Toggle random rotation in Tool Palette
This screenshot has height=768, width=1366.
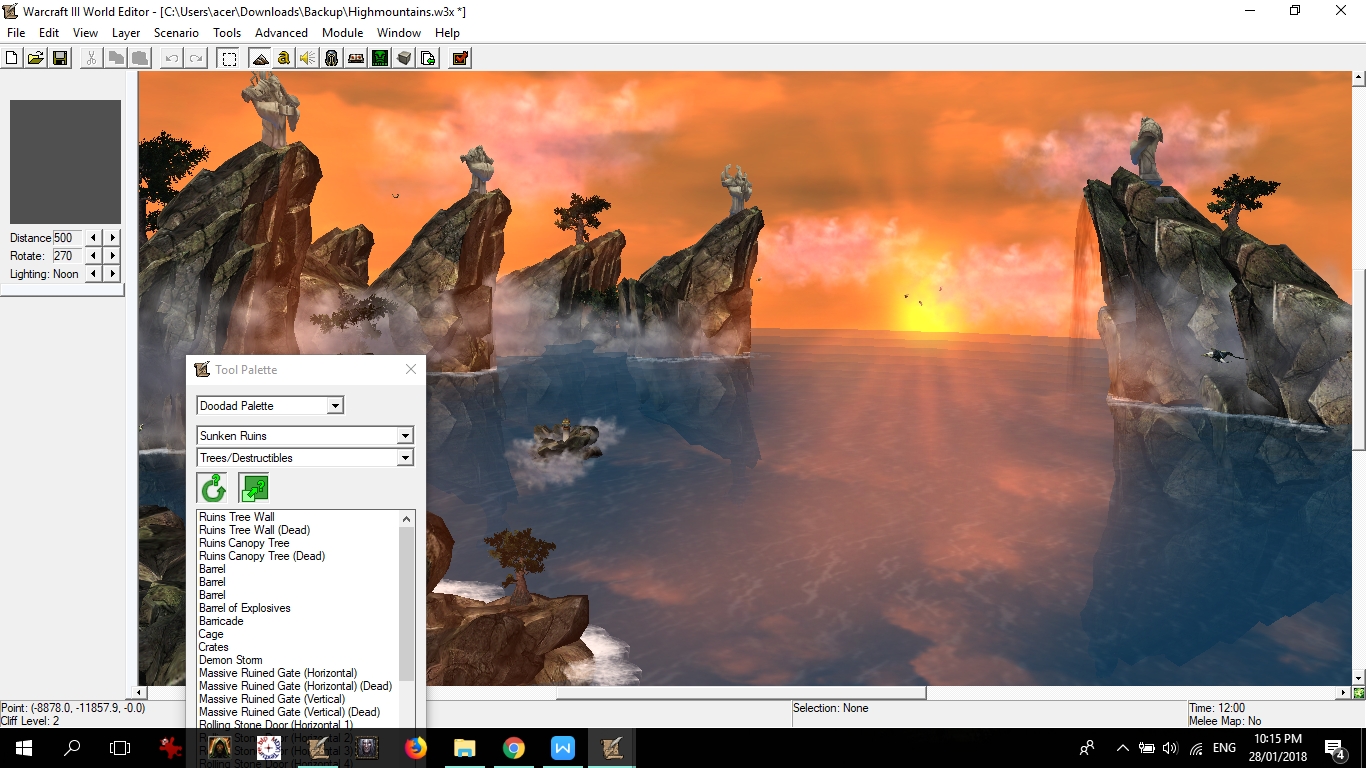(x=213, y=488)
